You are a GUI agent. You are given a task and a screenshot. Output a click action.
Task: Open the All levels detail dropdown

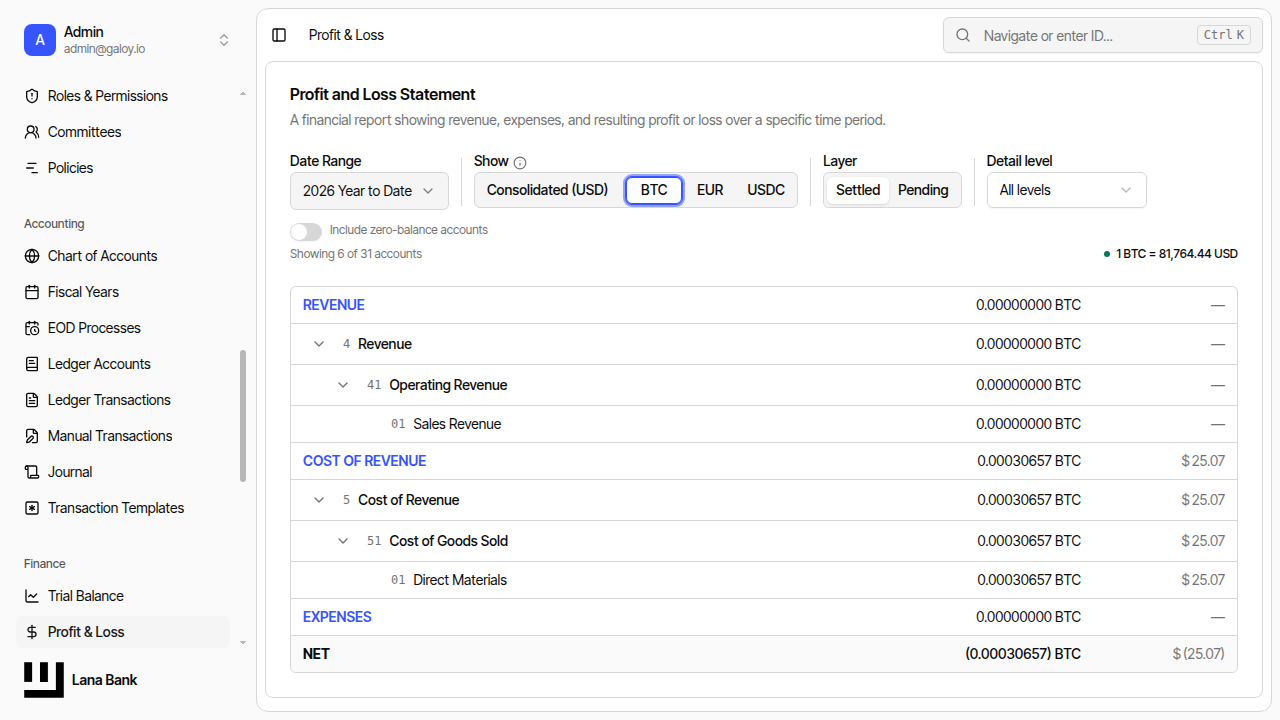pyautogui.click(x=1066, y=190)
